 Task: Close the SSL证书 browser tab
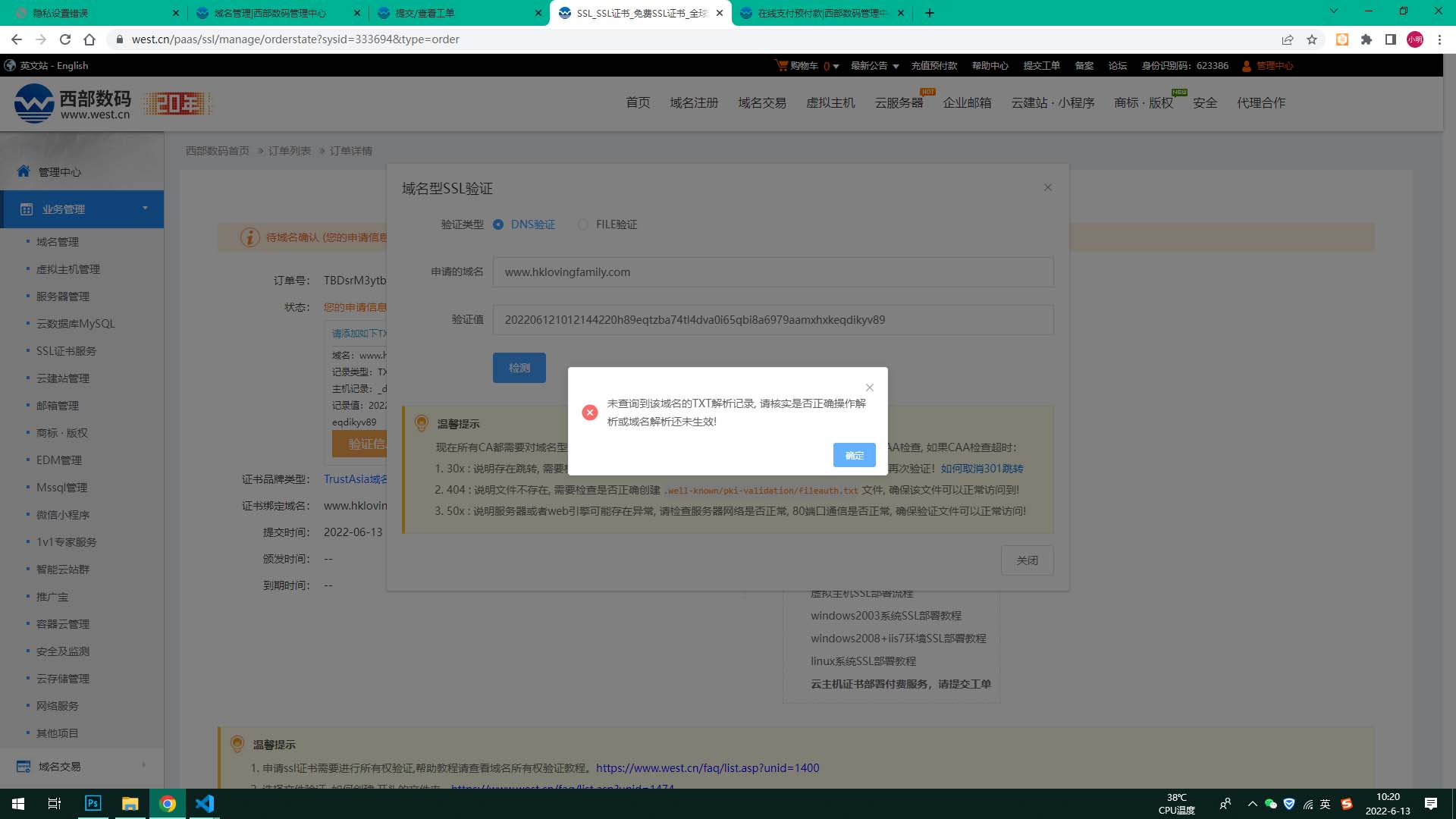tap(720, 13)
